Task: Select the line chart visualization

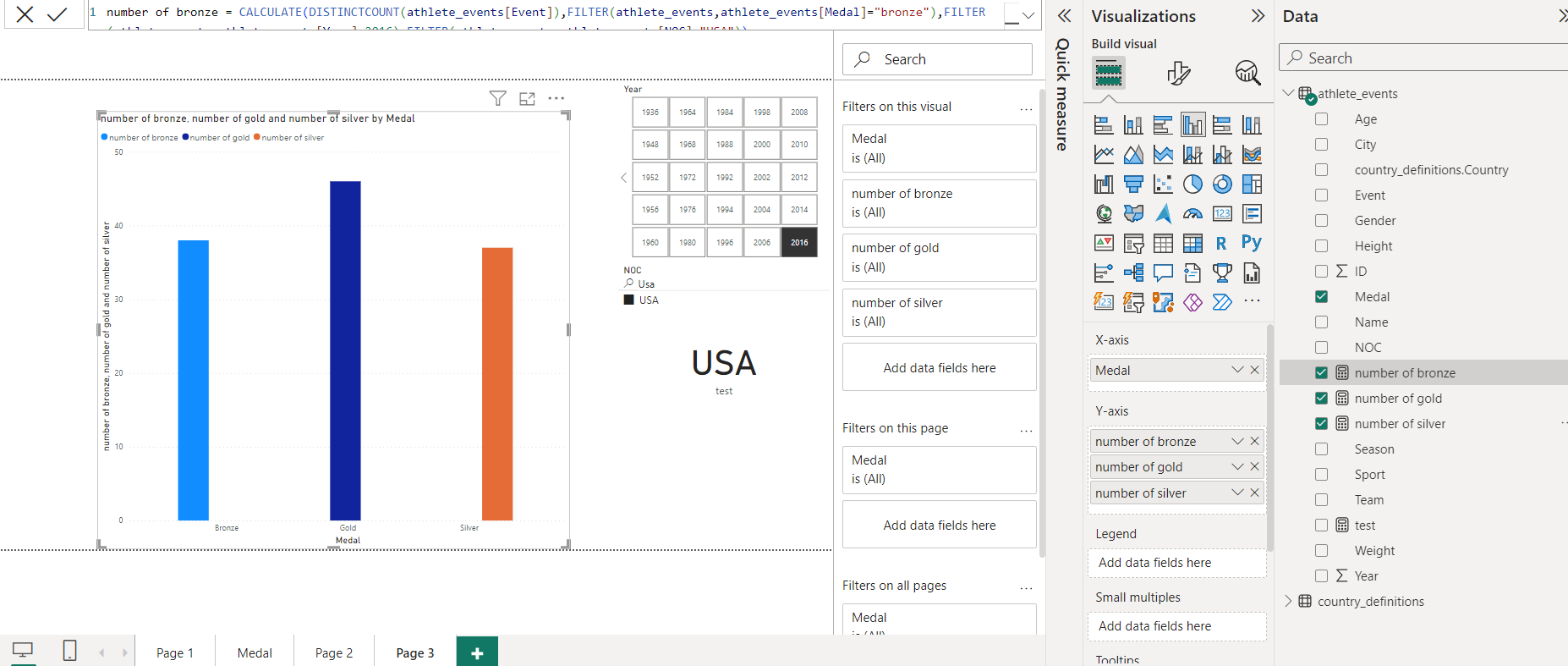Action: 1104,154
